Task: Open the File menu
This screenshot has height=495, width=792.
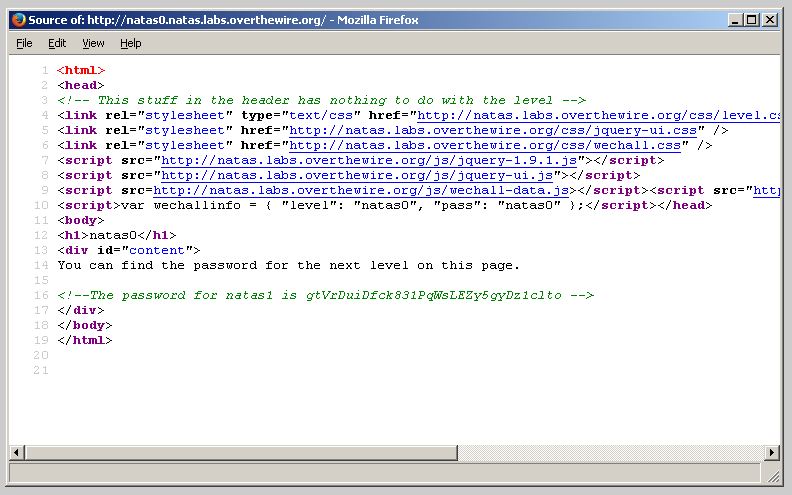Action: 25,43
